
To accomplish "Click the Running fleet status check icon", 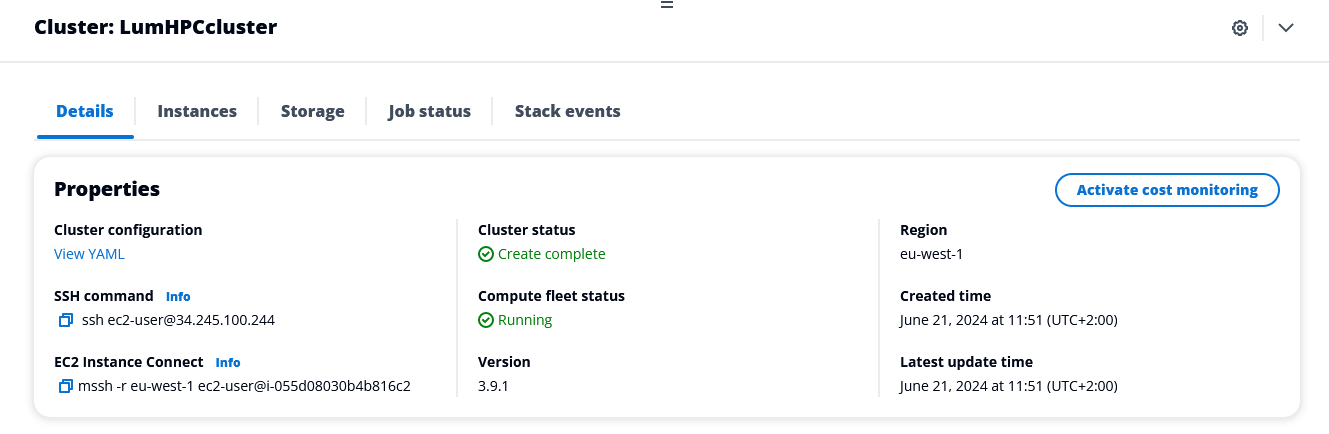I will tap(486, 320).
